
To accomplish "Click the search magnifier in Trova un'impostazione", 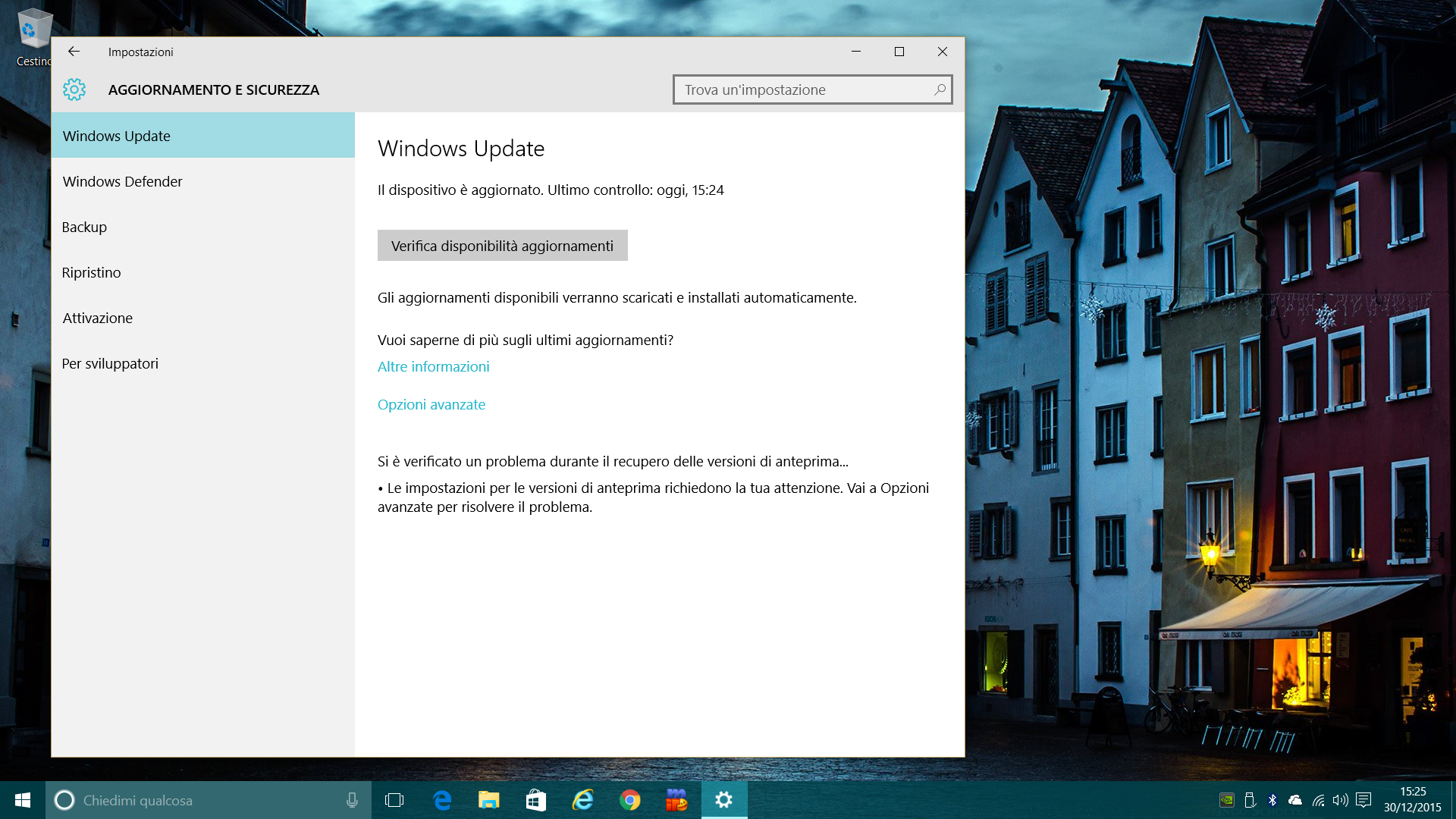I will tap(940, 89).
